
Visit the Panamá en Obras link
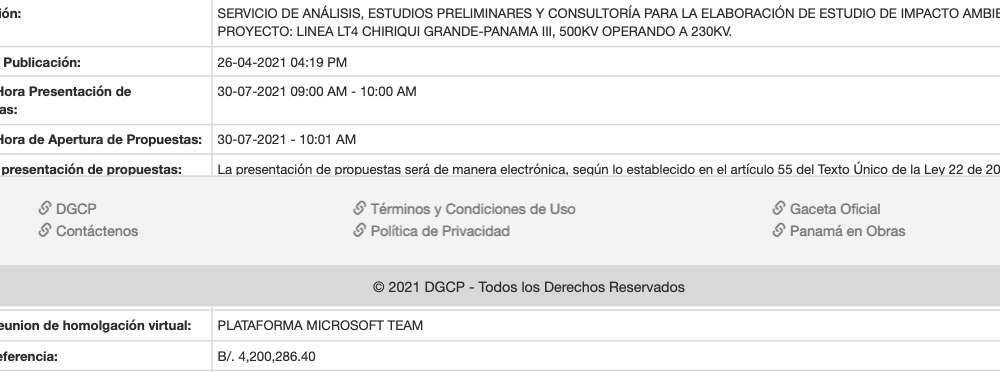[847, 231]
